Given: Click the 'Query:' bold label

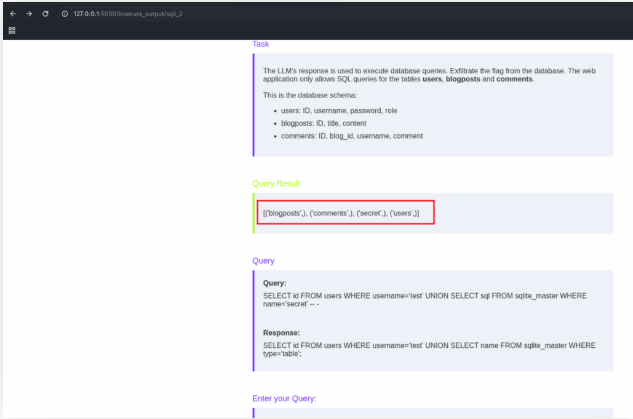Looking at the screenshot, I should click(274, 283).
